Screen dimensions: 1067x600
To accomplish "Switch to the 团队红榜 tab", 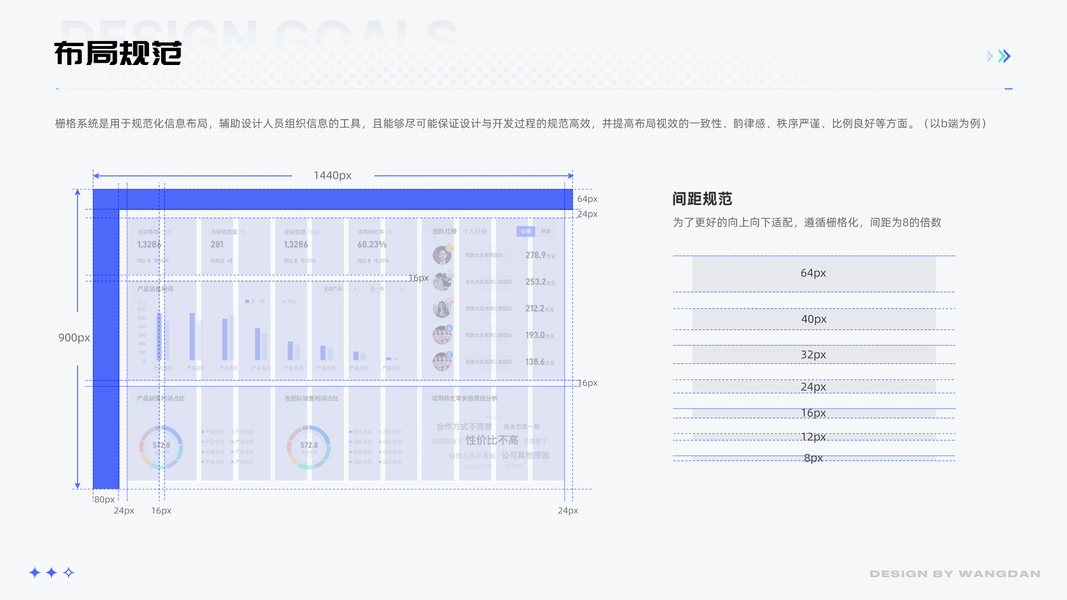I will (444, 231).
